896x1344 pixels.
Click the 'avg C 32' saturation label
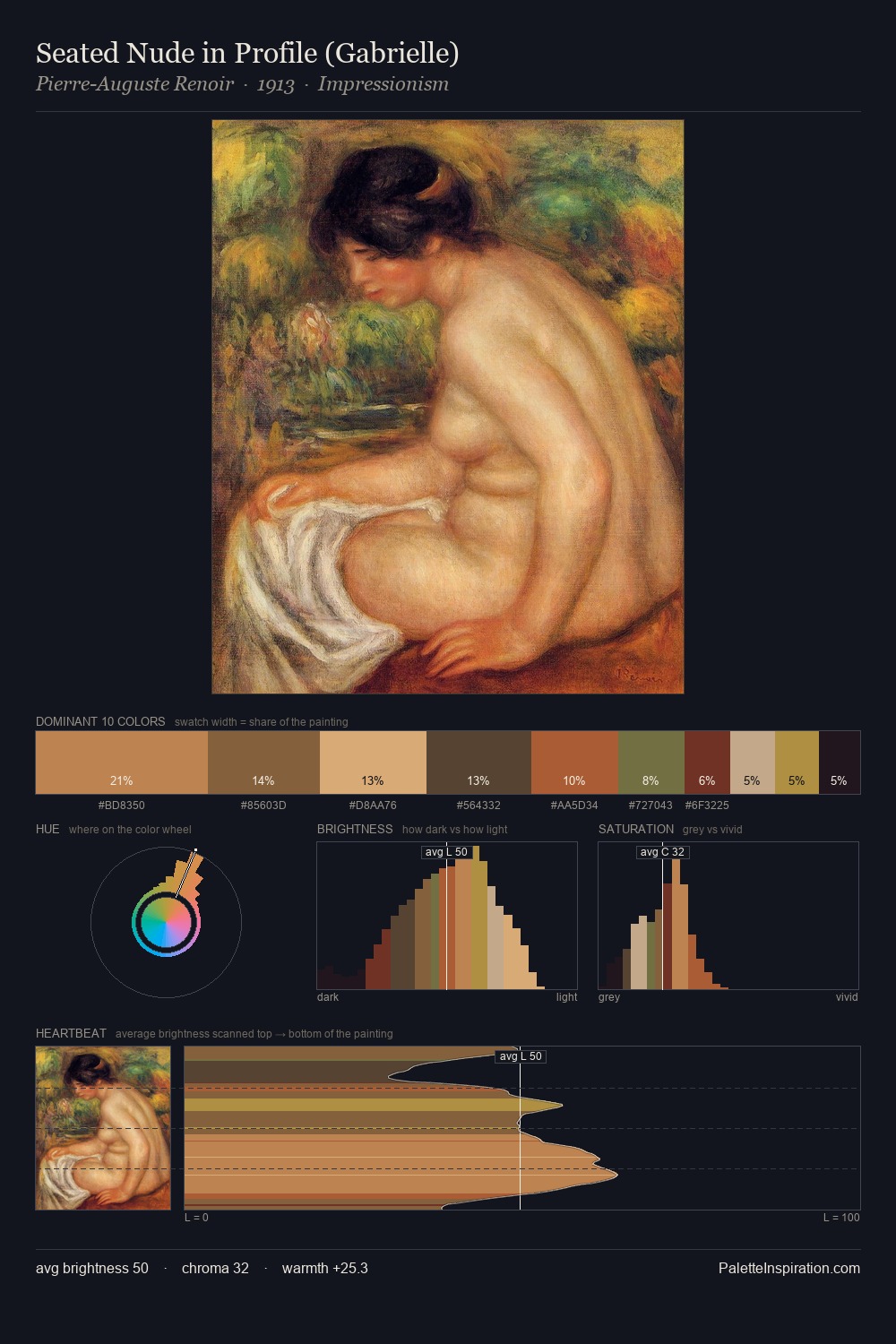tap(662, 852)
